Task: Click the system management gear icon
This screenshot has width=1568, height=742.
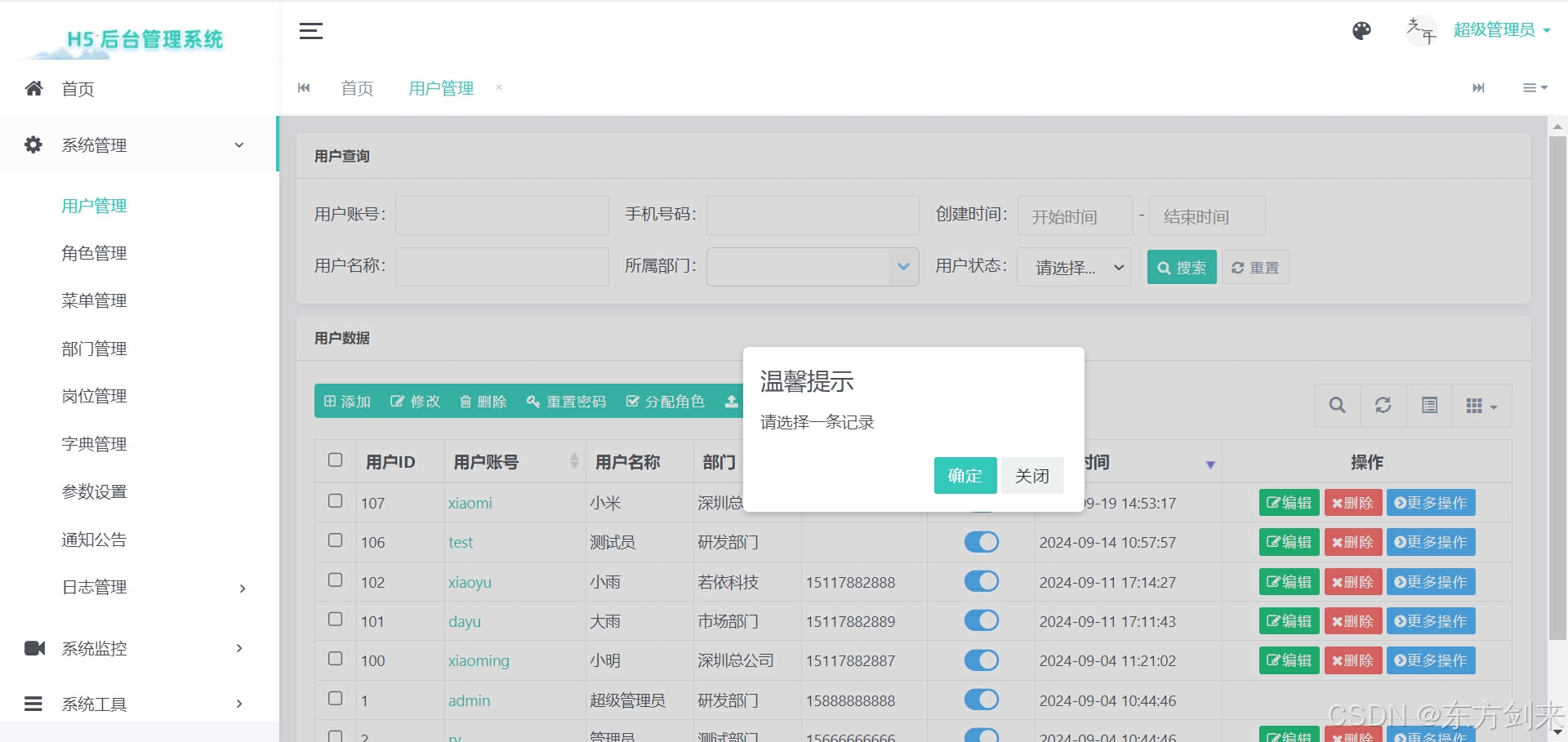Action: point(33,144)
